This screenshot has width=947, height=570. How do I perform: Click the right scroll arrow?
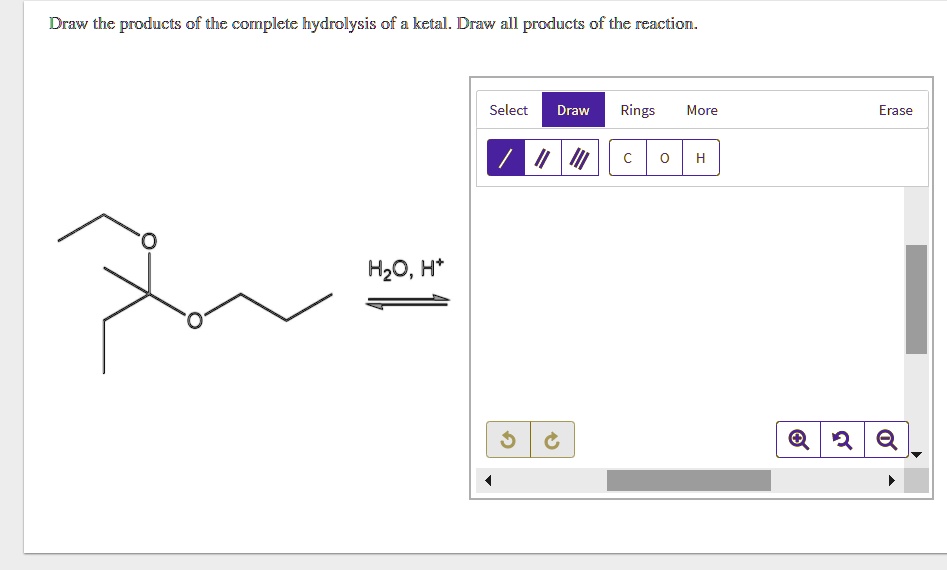click(x=891, y=481)
